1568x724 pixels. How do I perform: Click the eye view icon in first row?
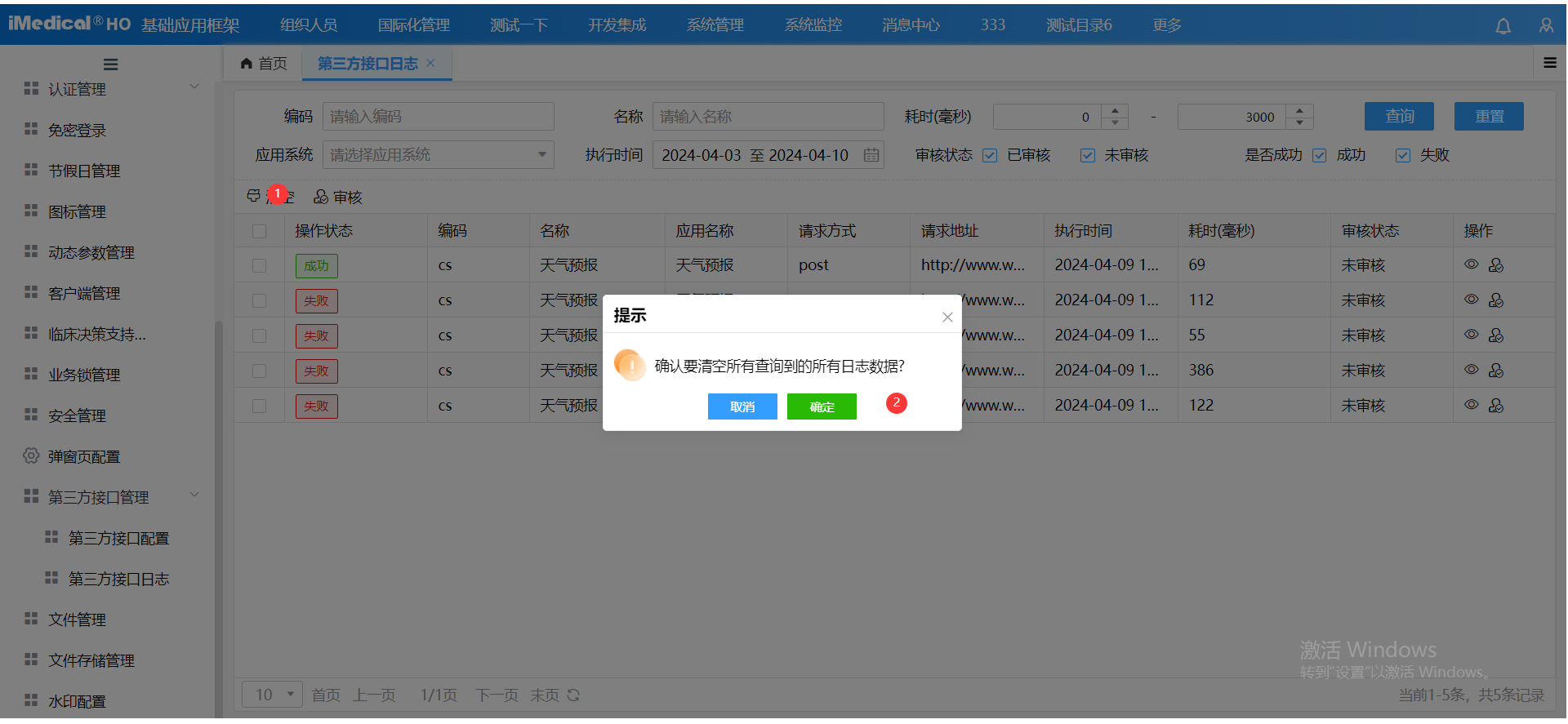click(1471, 264)
